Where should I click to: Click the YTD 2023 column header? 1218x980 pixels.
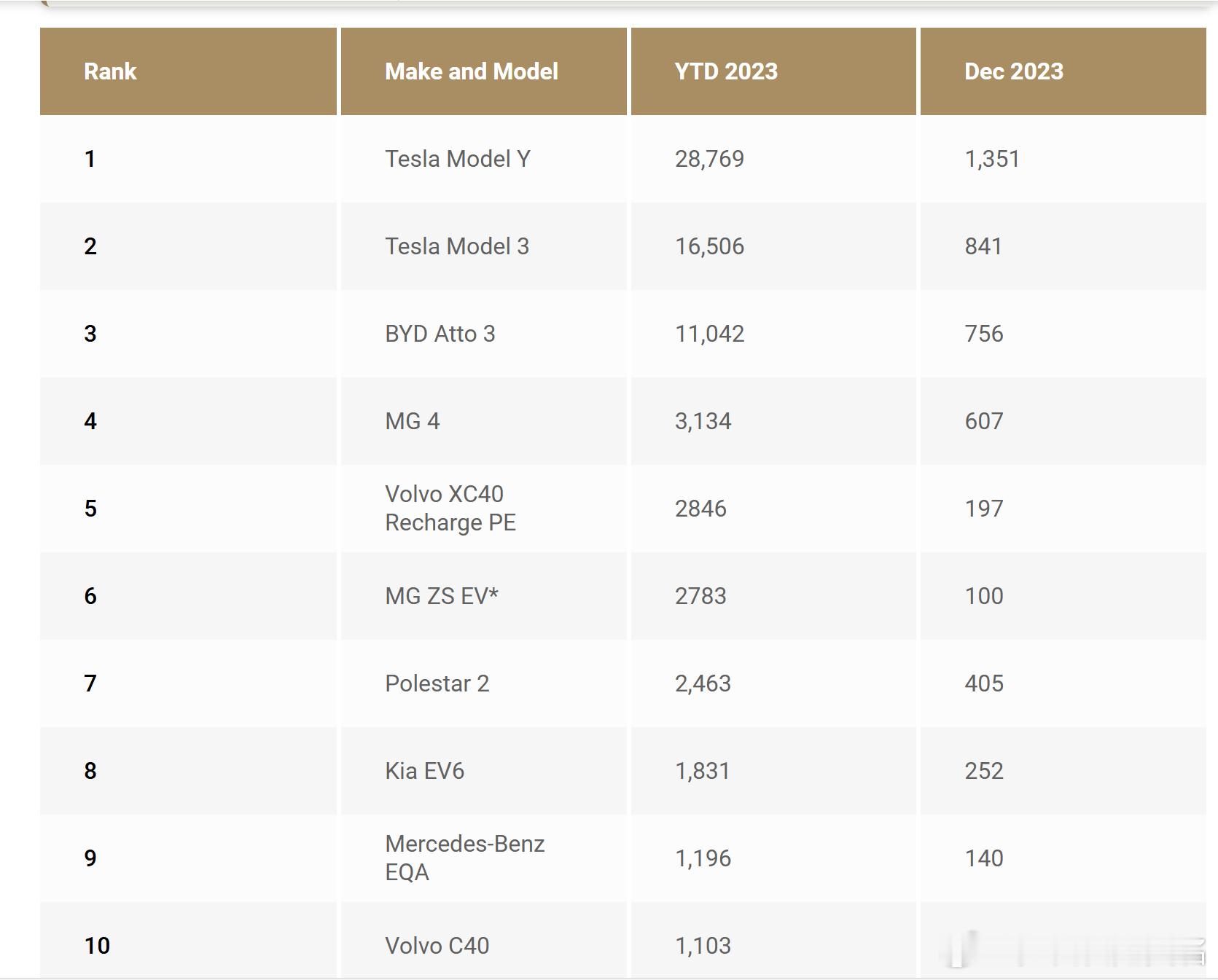(773, 71)
